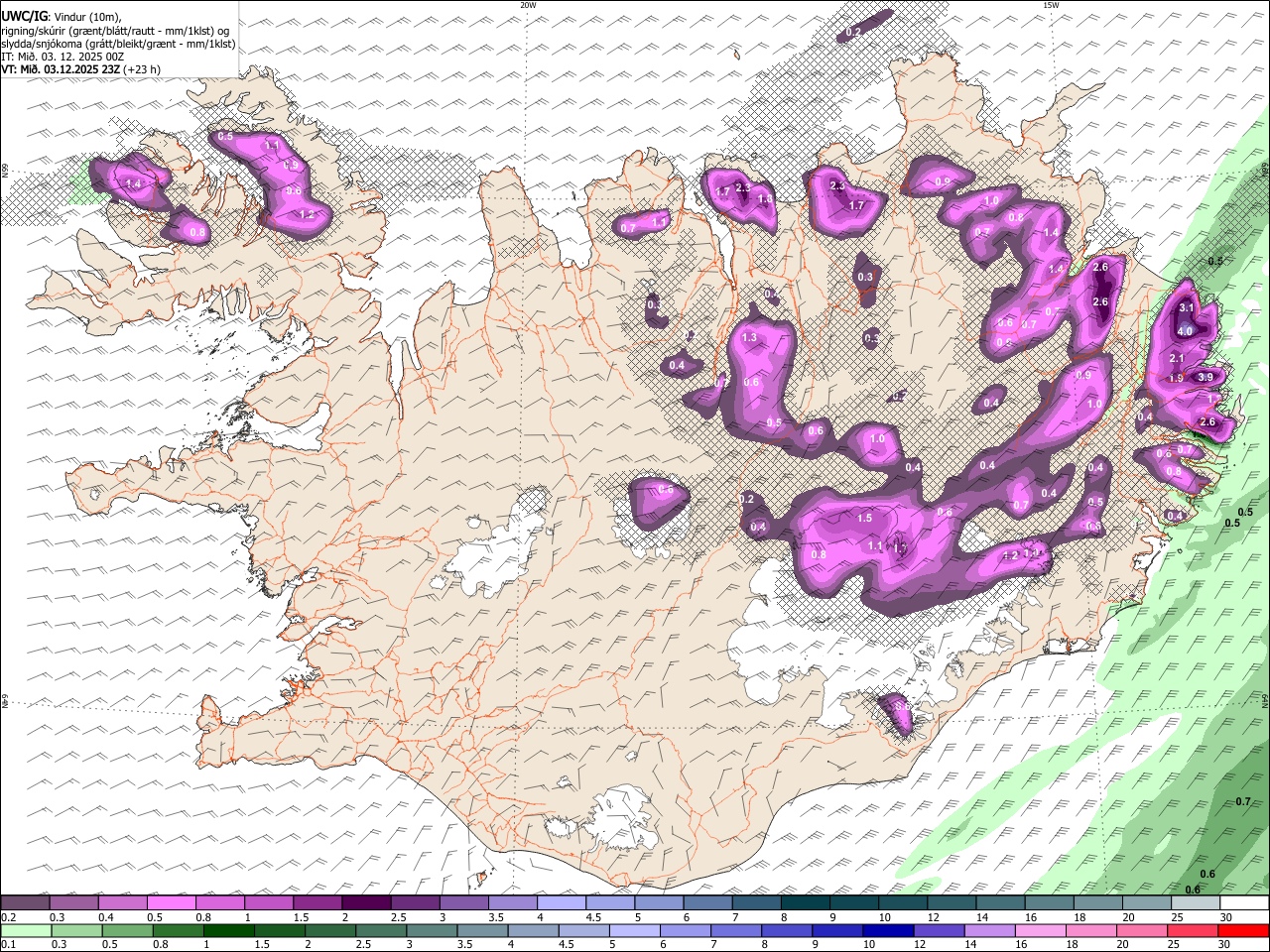Select the pale green swatch between 0.1 and 0.3
Viewport: 1270px width, 952px height.
26,931
